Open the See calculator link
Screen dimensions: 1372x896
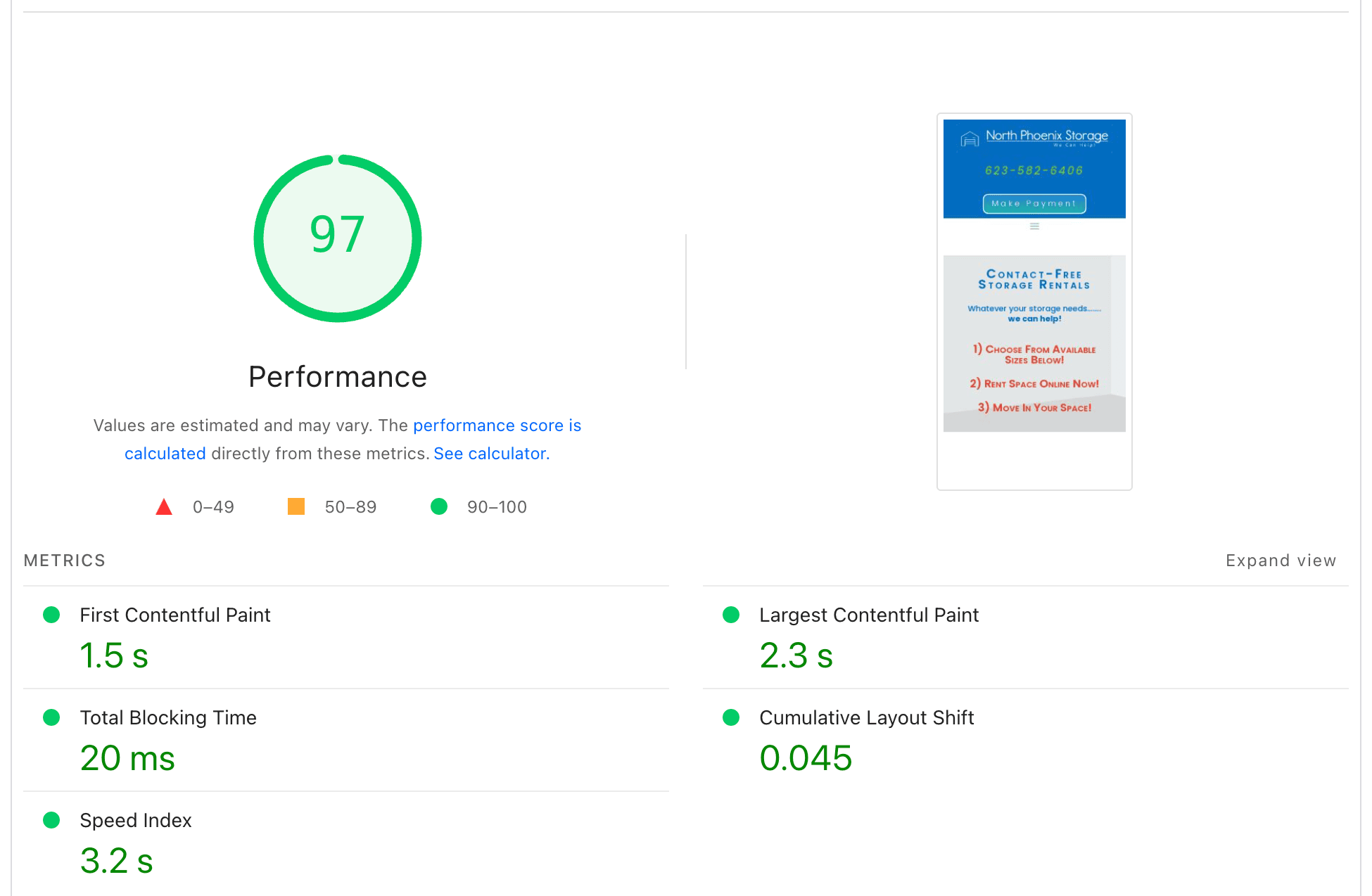tap(491, 454)
